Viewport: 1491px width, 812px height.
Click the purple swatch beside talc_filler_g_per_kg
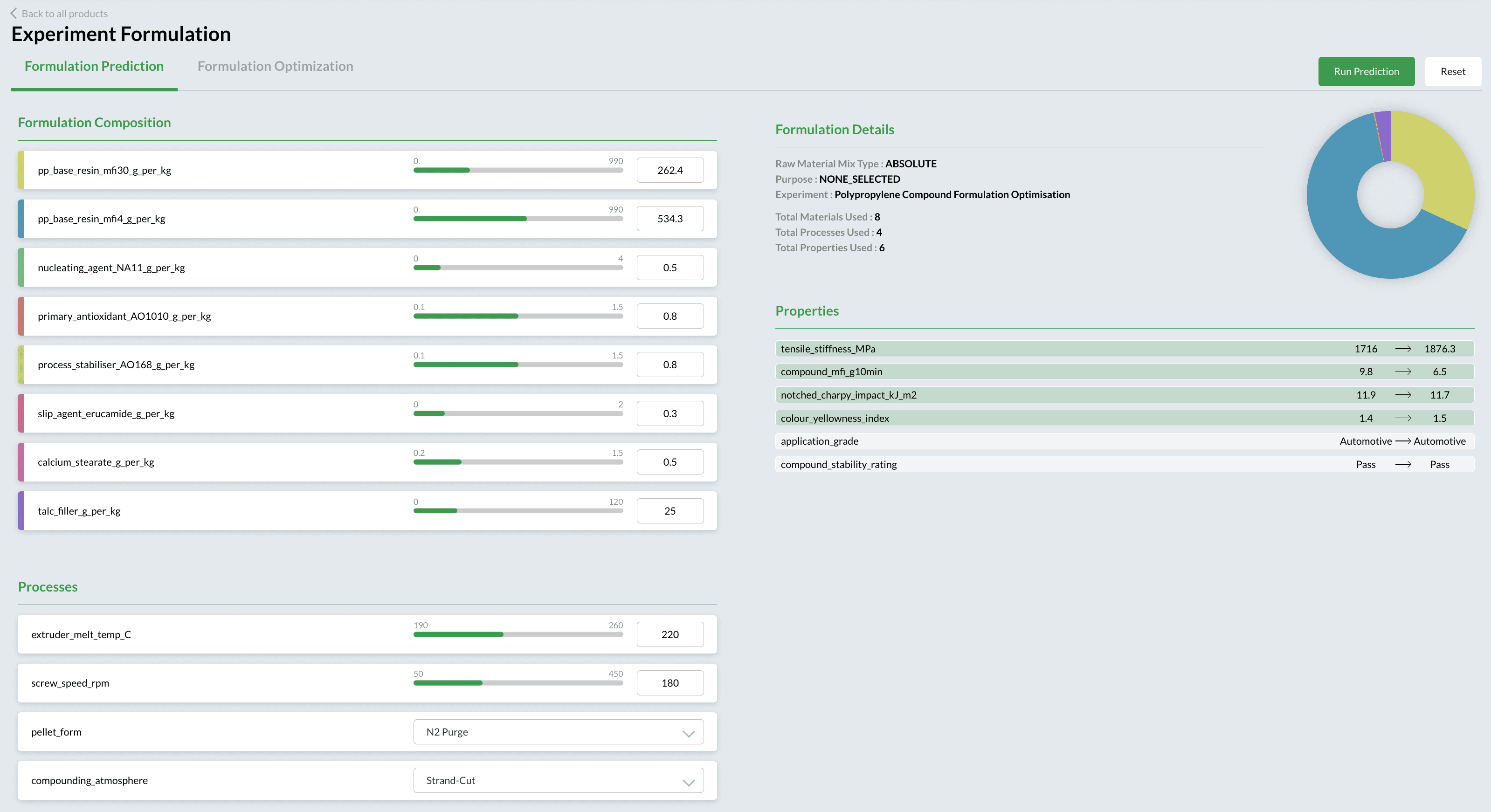tap(21, 511)
